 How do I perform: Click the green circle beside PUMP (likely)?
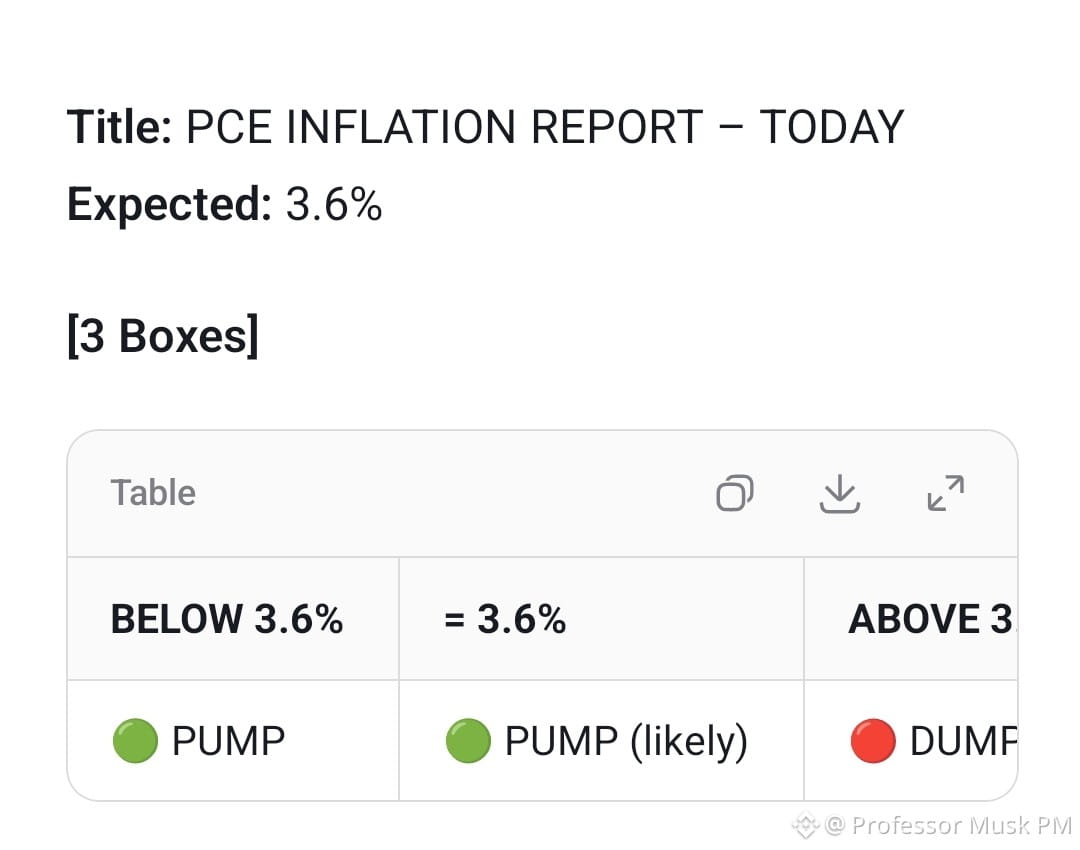tap(468, 741)
